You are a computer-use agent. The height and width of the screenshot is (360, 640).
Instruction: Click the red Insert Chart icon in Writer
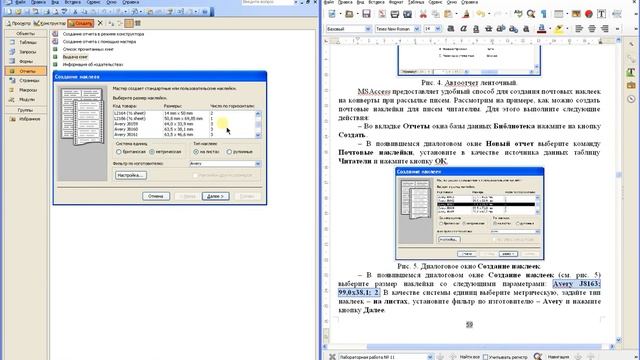click(x=589, y=14)
